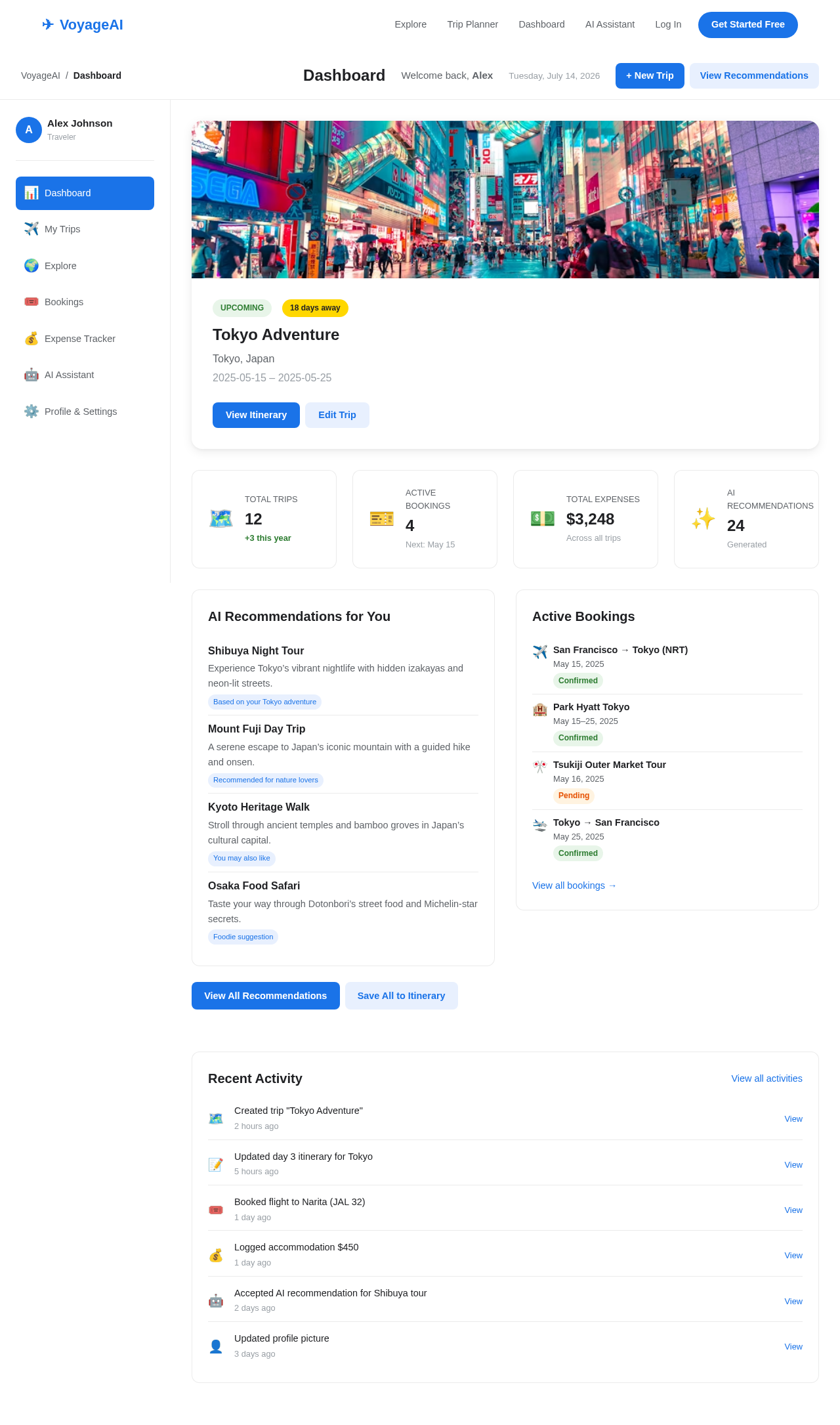Click the Mount Fuji Day Trip recommendation title
Image resolution: width=840 pixels, height=1425 pixels.
pyautogui.click(x=257, y=729)
